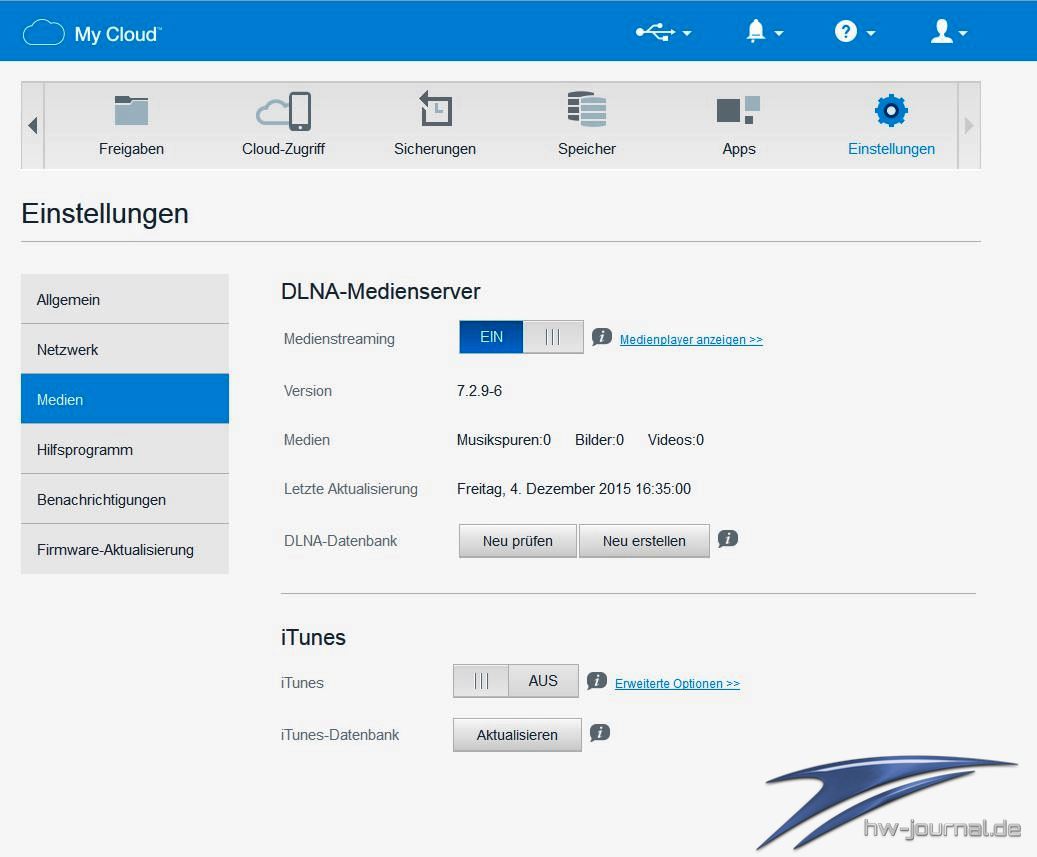This screenshot has height=857, width=1037.
Task: Open the Speicher storage icon
Action: pos(587,111)
